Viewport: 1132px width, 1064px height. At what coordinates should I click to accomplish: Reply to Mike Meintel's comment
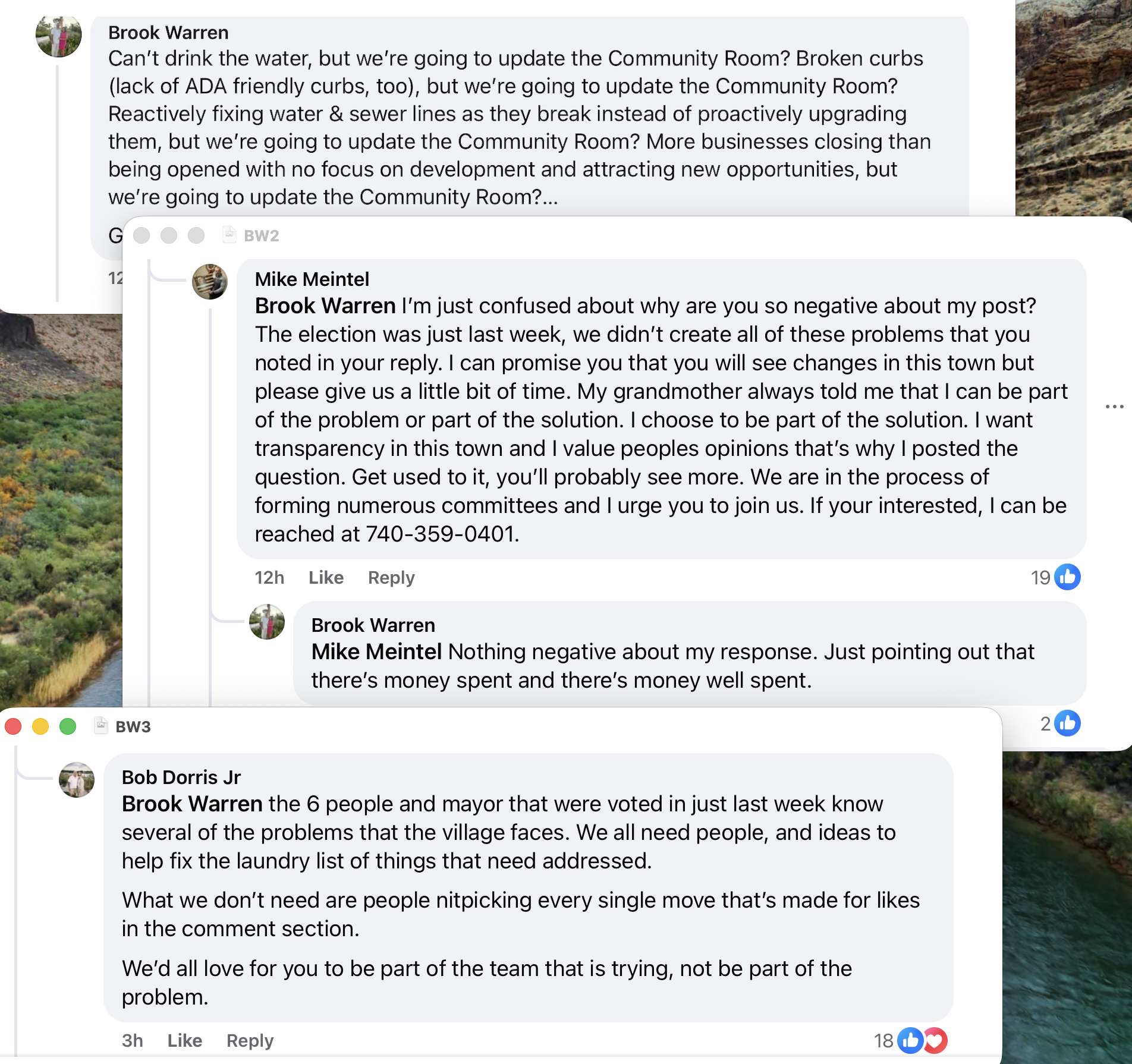(x=391, y=577)
